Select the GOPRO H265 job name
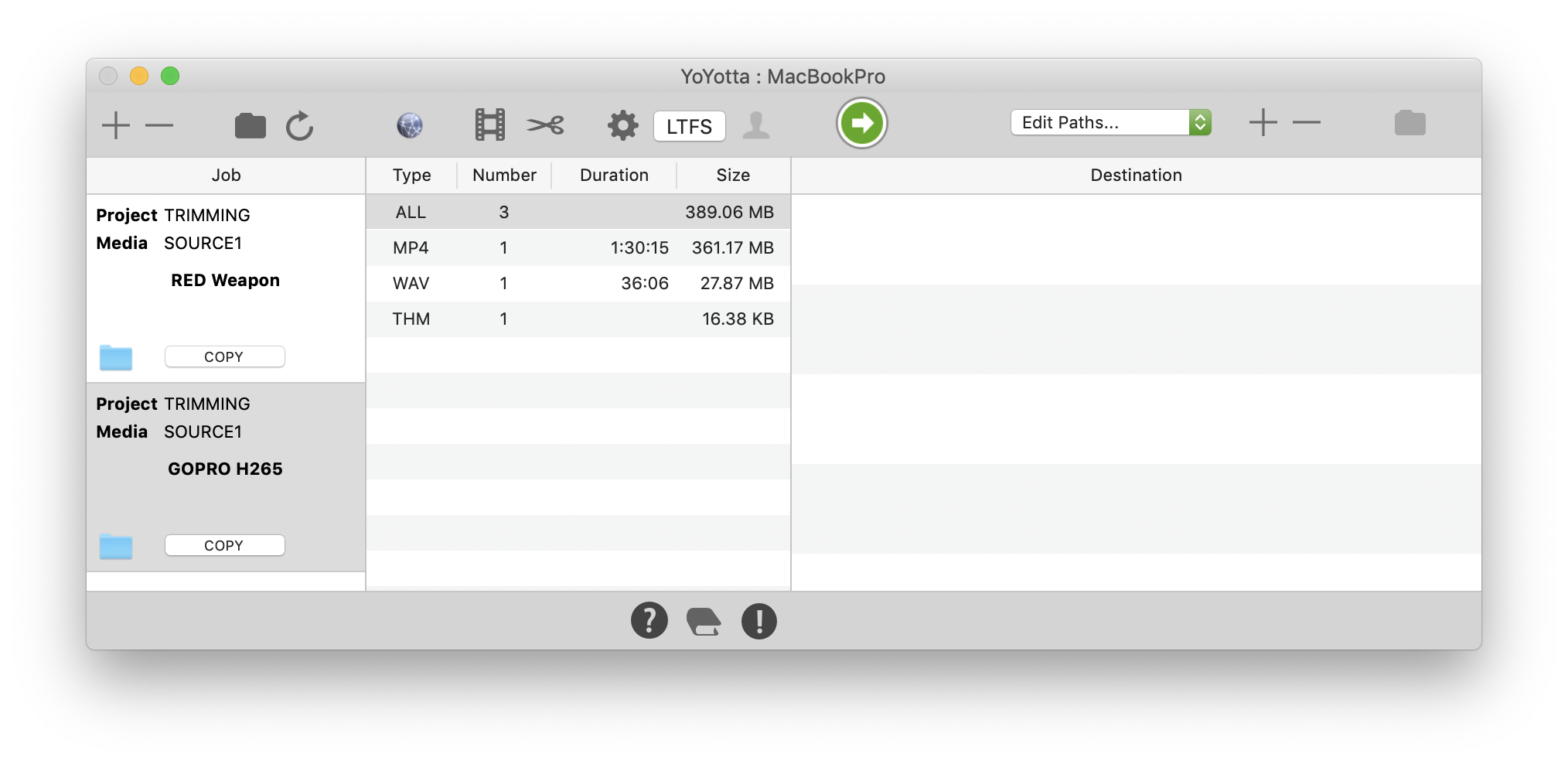Screen dimensions: 1568x764 coord(225,469)
